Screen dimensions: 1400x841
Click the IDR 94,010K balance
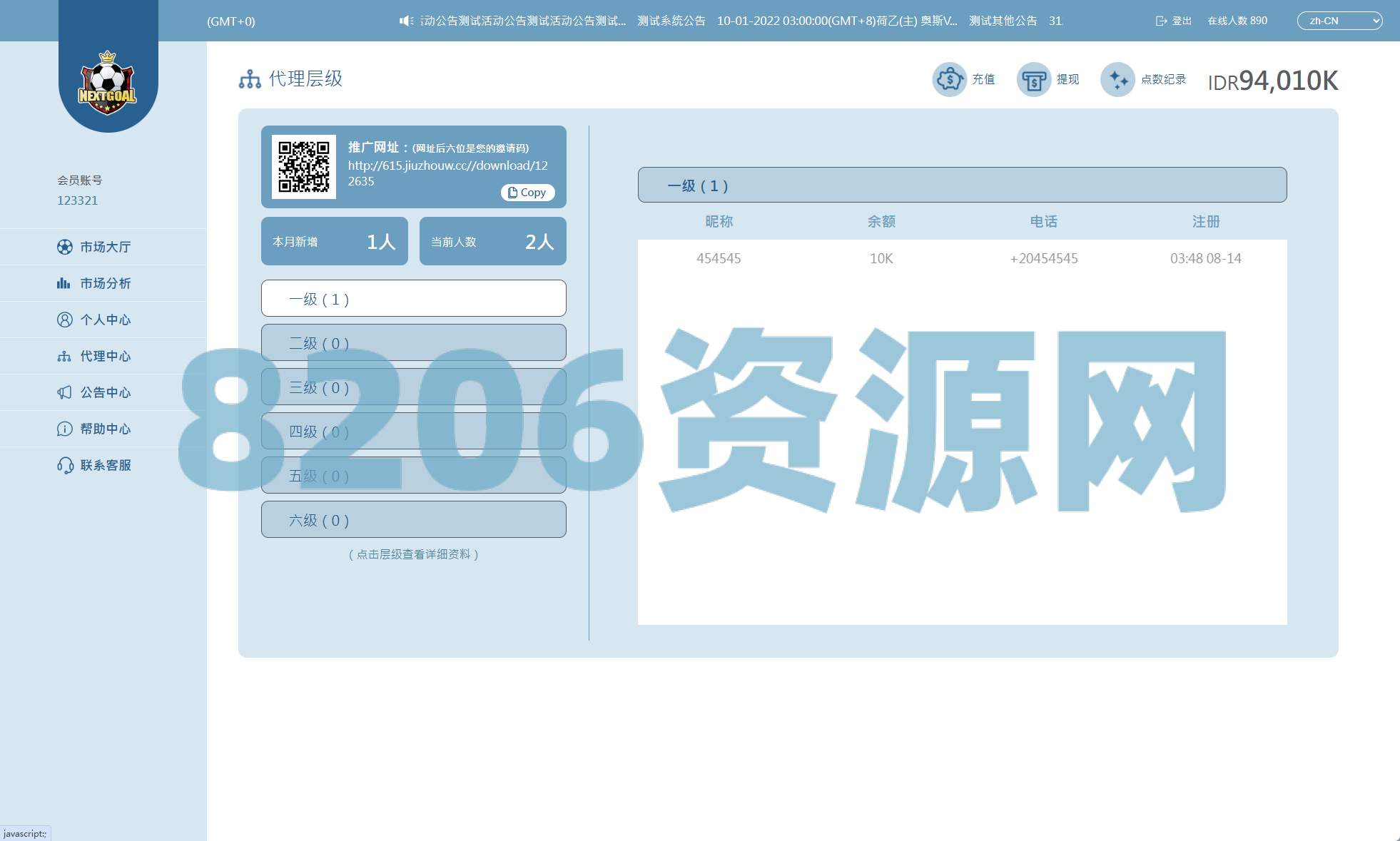coord(1273,80)
